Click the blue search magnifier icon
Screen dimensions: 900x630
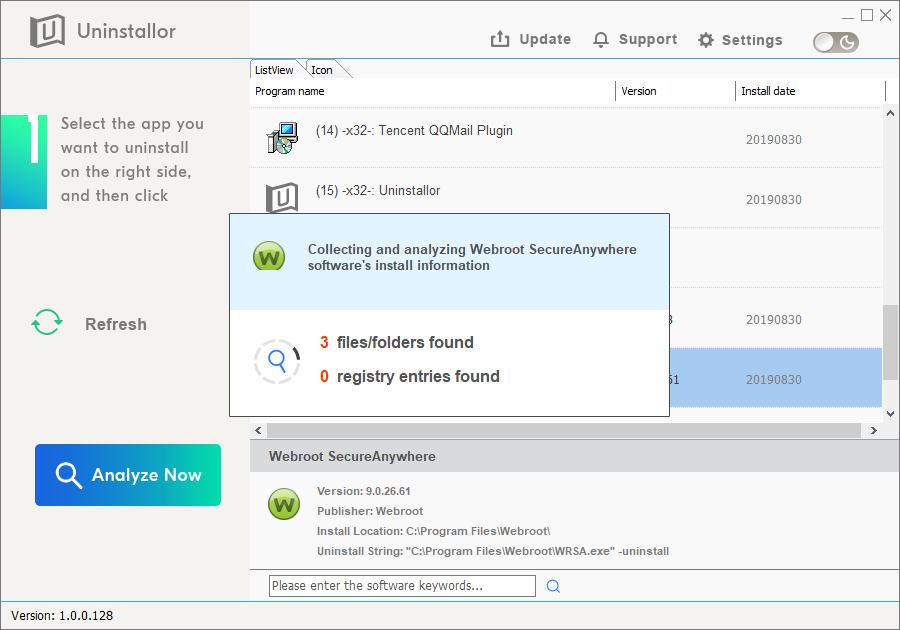[x=553, y=586]
